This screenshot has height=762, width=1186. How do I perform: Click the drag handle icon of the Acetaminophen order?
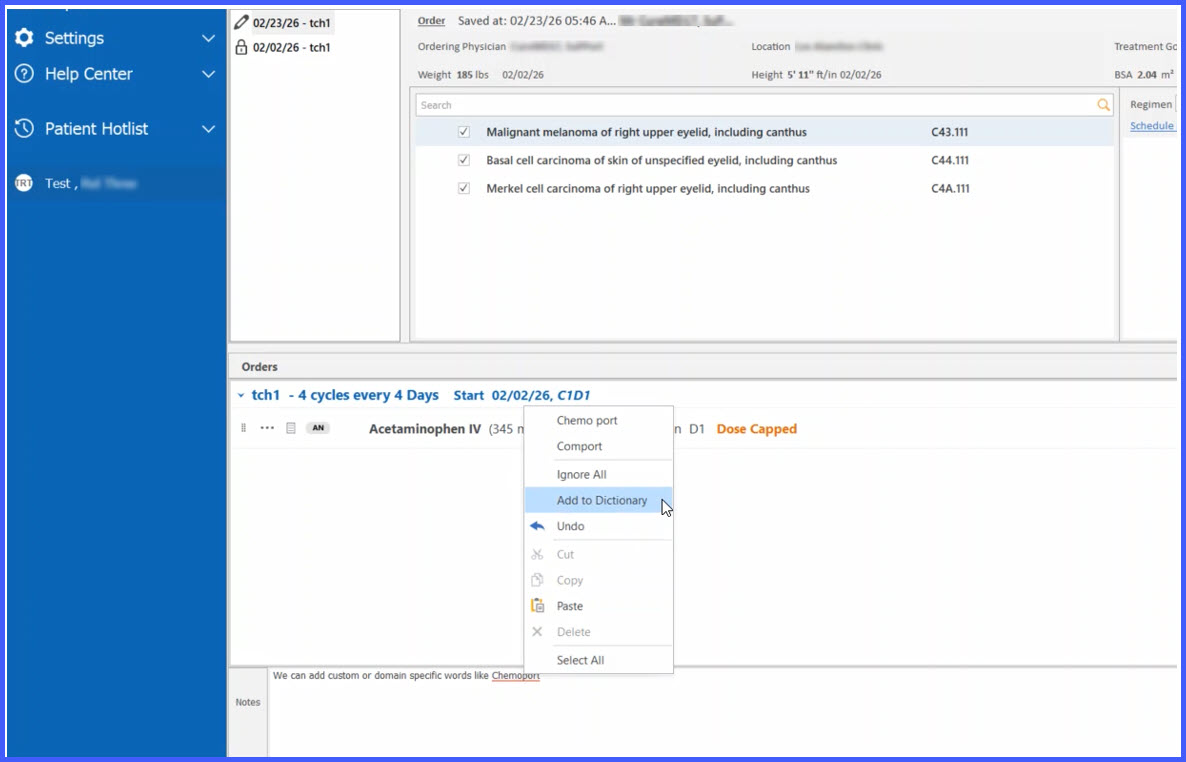[243, 428]
